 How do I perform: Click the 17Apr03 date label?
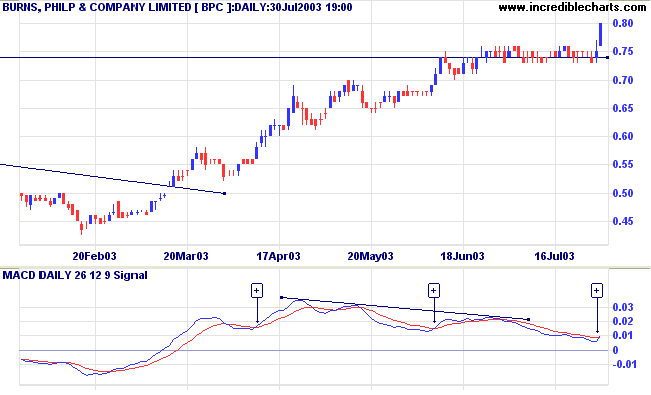tap(278, 256)
